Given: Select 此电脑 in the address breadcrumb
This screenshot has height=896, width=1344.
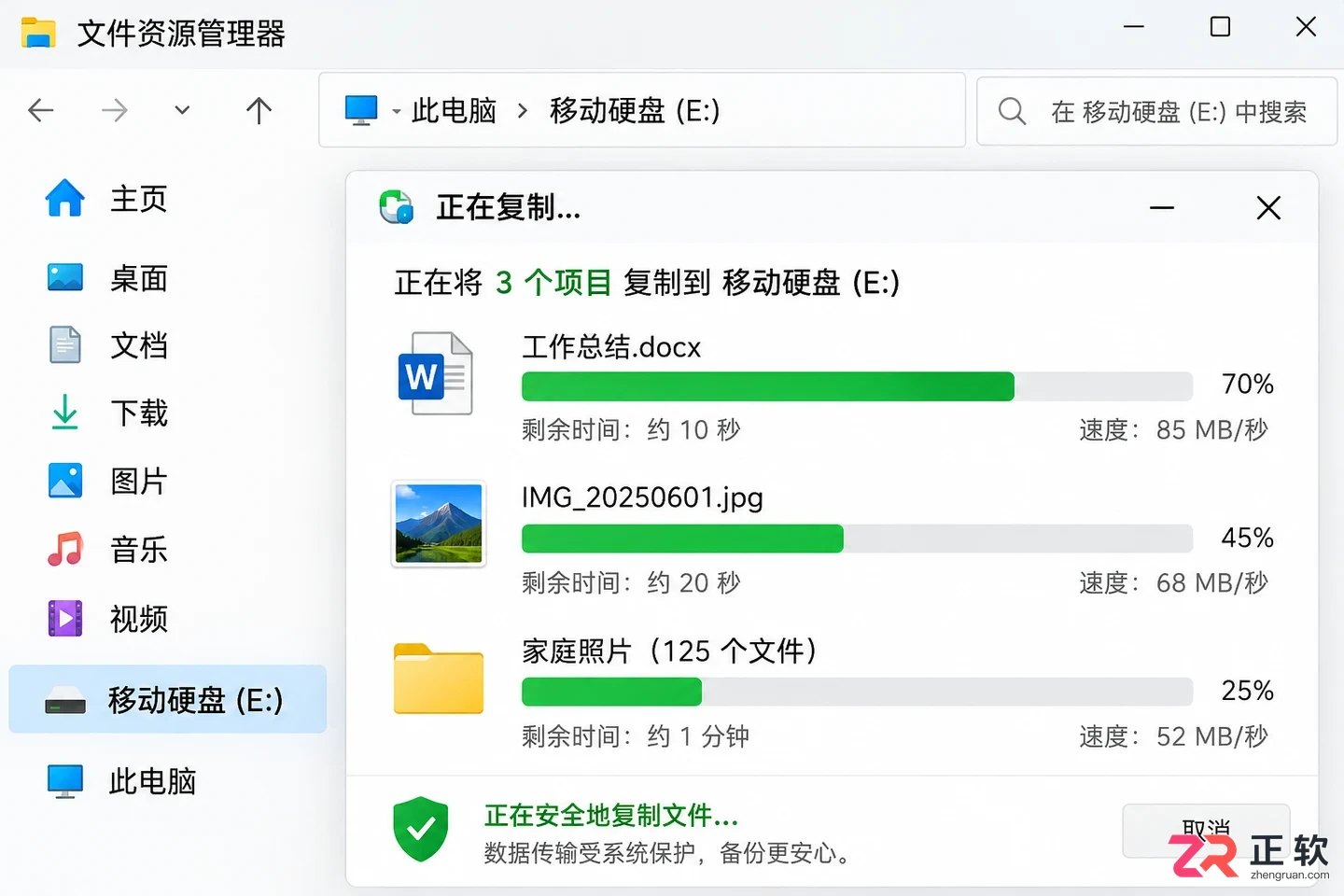Looking at the screenshot, I should pos(454,111).
